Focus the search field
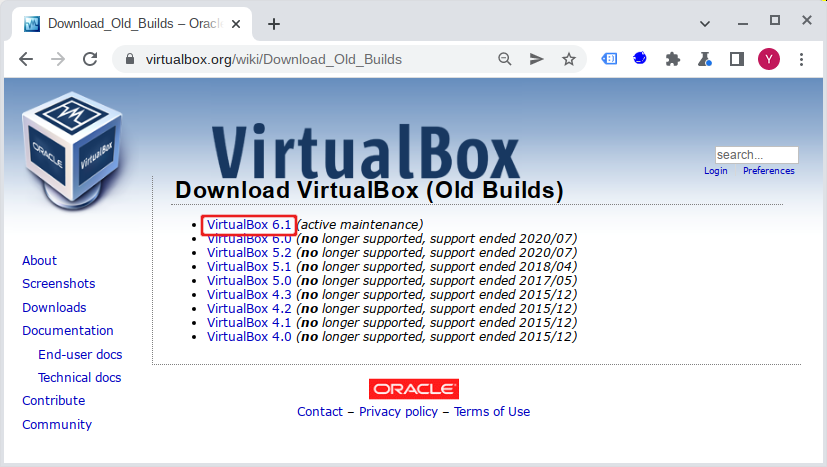This screenshot has height=467, width=827. 756,155
